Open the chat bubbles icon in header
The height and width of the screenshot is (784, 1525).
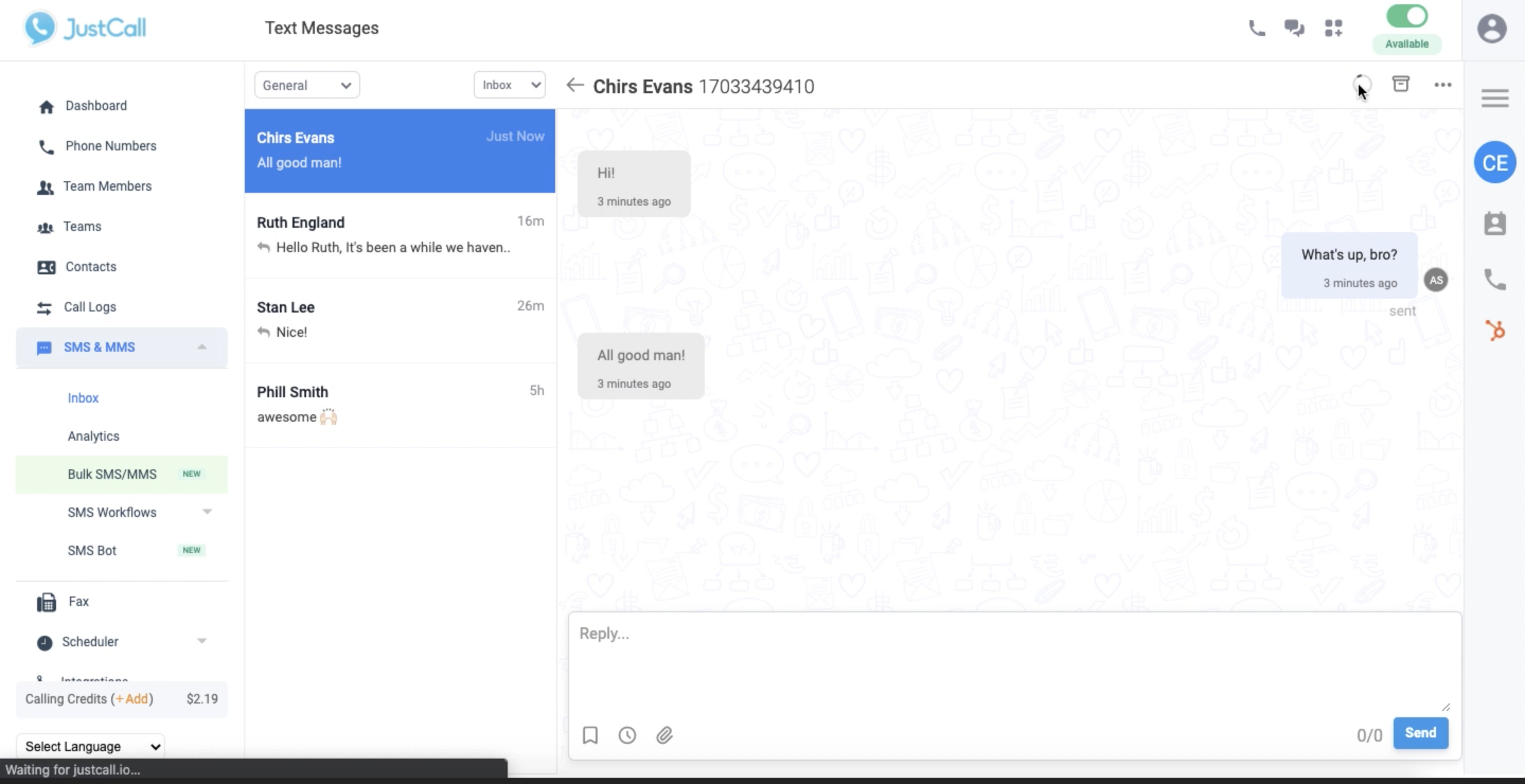pos(1294,28)
